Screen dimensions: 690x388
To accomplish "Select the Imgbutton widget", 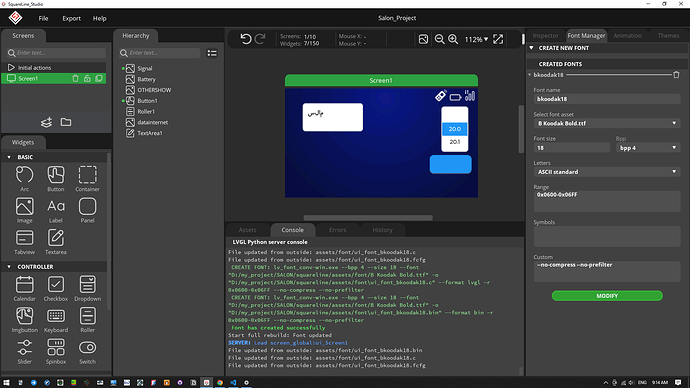I will click(x=24, y=320).
